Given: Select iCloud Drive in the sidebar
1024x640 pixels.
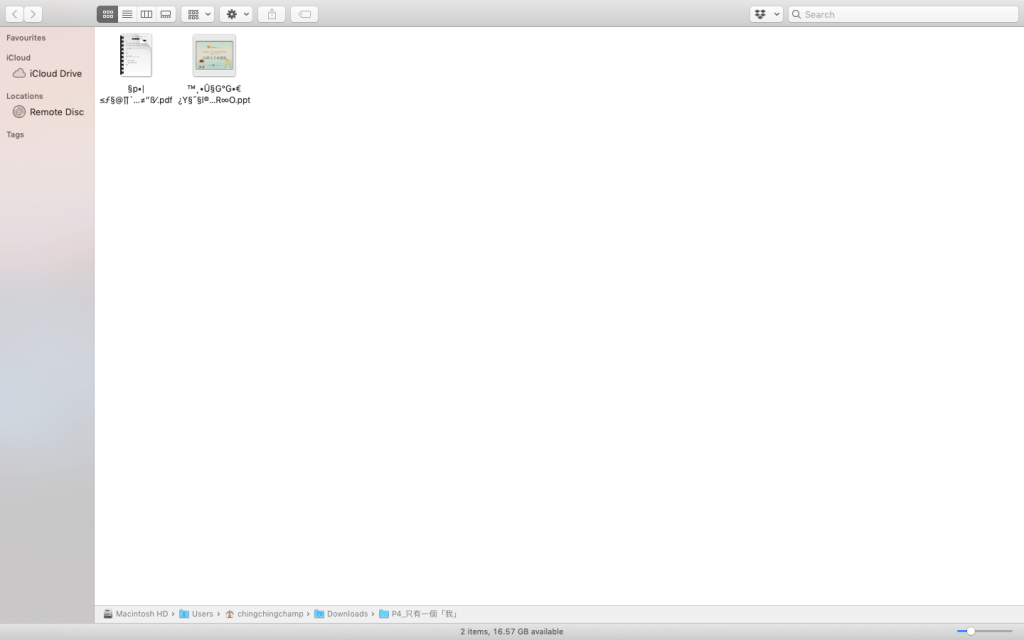Looking at the screenshot, I should [x=55, y=74].
